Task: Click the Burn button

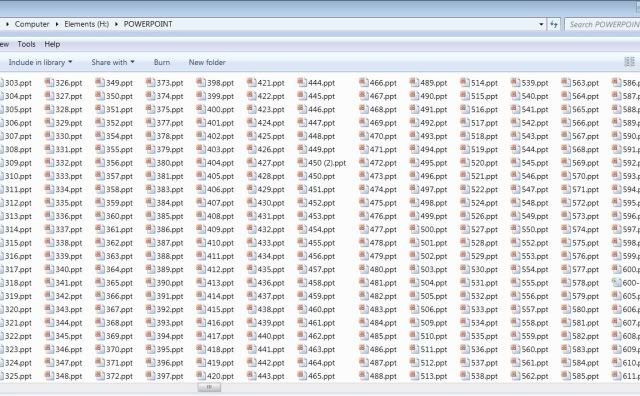Action: point(162,62)
